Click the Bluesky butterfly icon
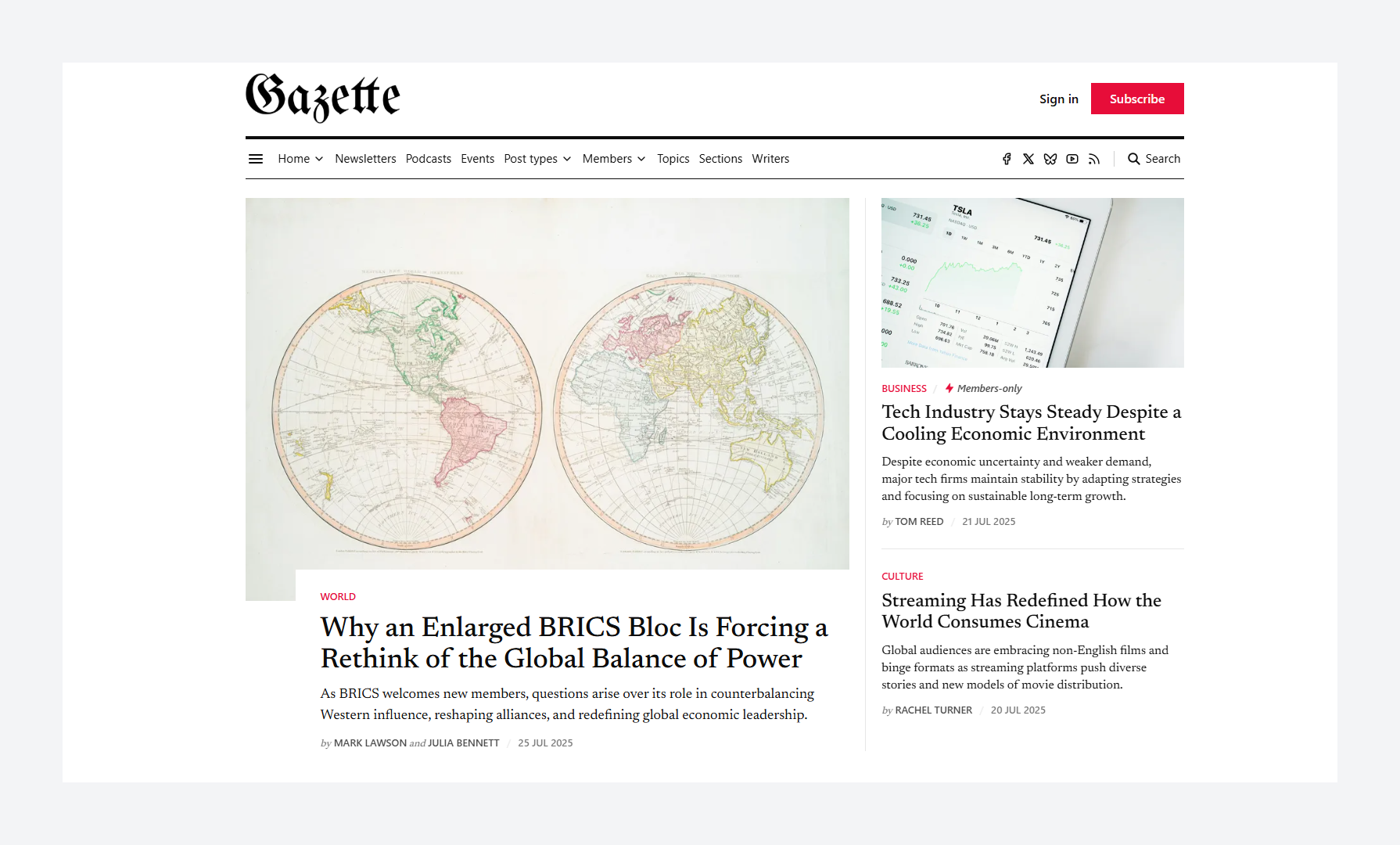Viewport: 1400px width, 845px height. pos(1050,159)
